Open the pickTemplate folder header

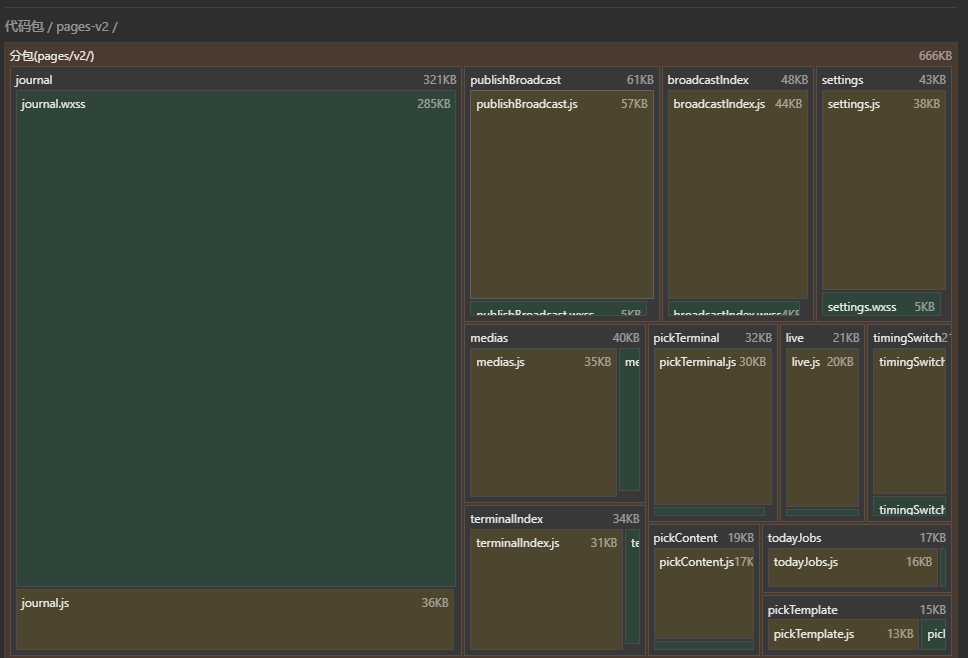pyautogui.click(x=857, y=610)
